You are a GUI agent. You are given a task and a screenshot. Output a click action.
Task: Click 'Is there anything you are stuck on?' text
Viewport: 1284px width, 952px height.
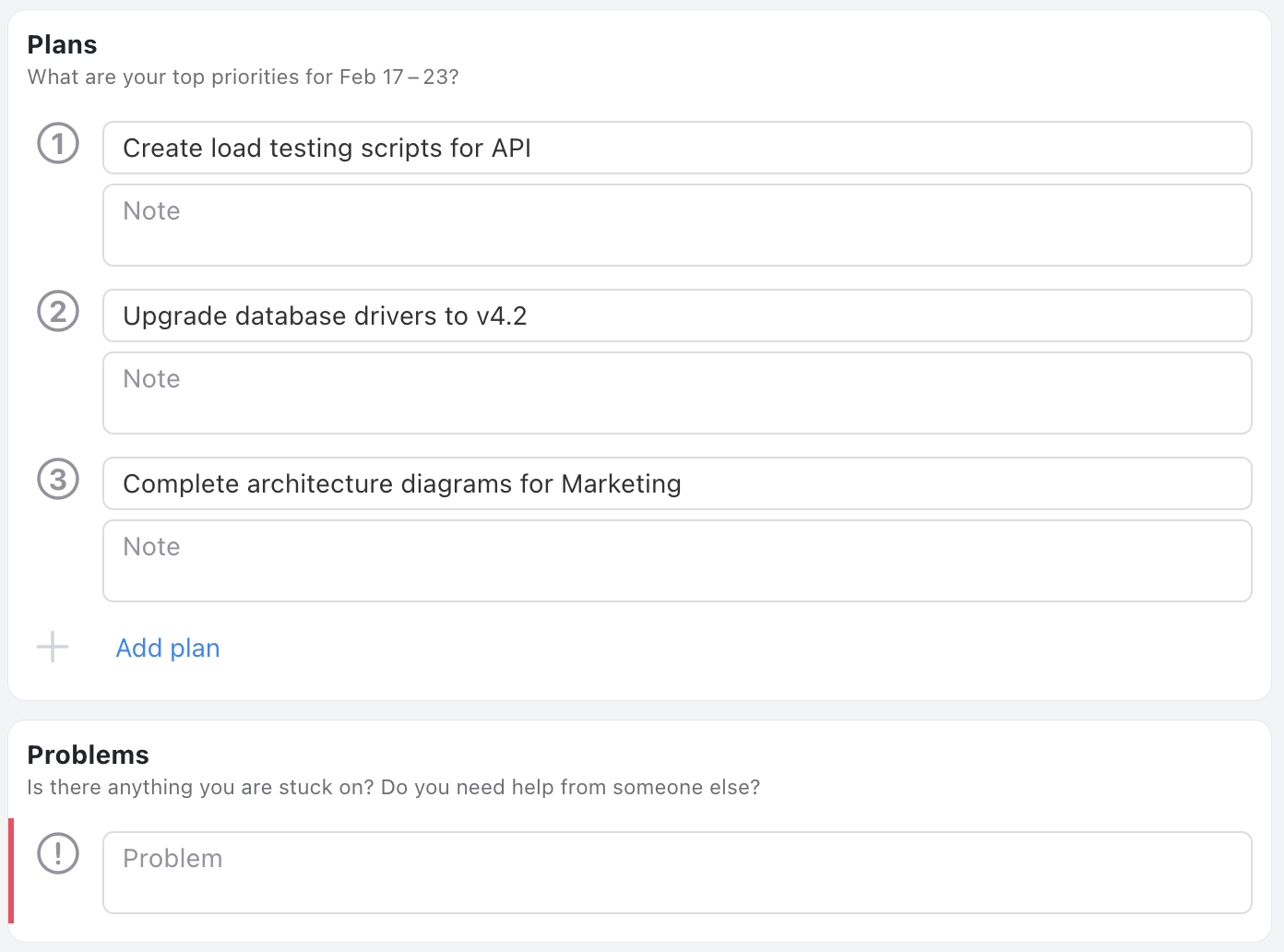coord(200,787)
